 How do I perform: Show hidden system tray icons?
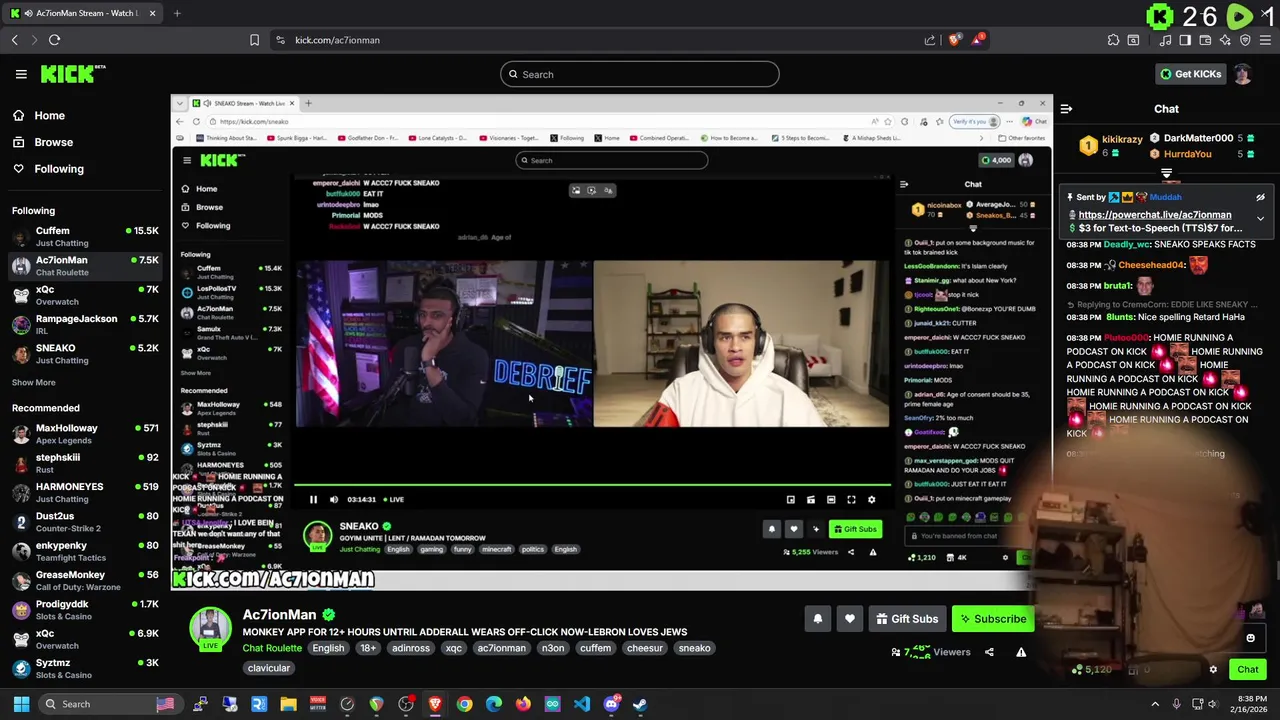1154,704
